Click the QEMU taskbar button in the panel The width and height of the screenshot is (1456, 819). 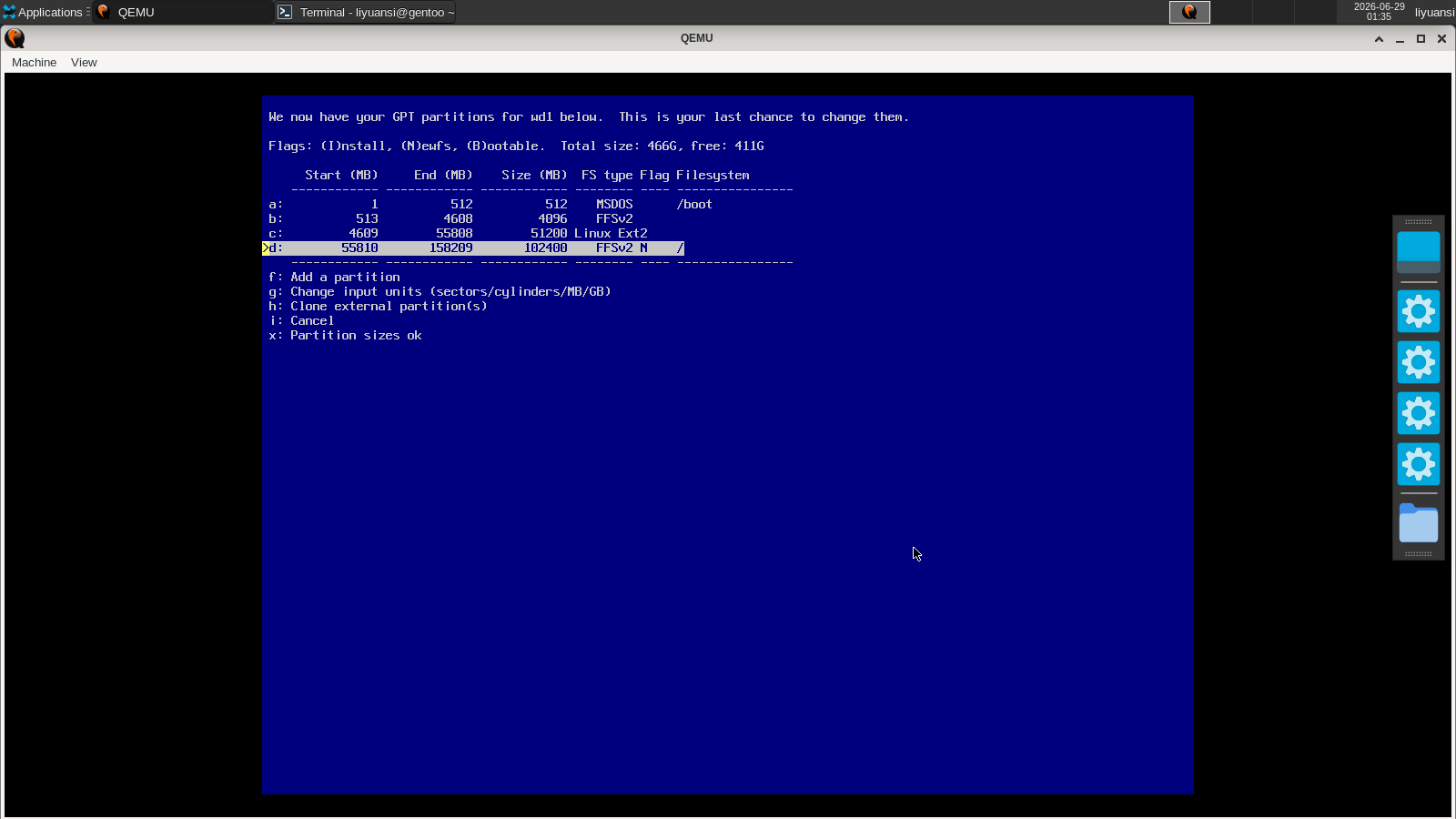click(x=182, y=12)
